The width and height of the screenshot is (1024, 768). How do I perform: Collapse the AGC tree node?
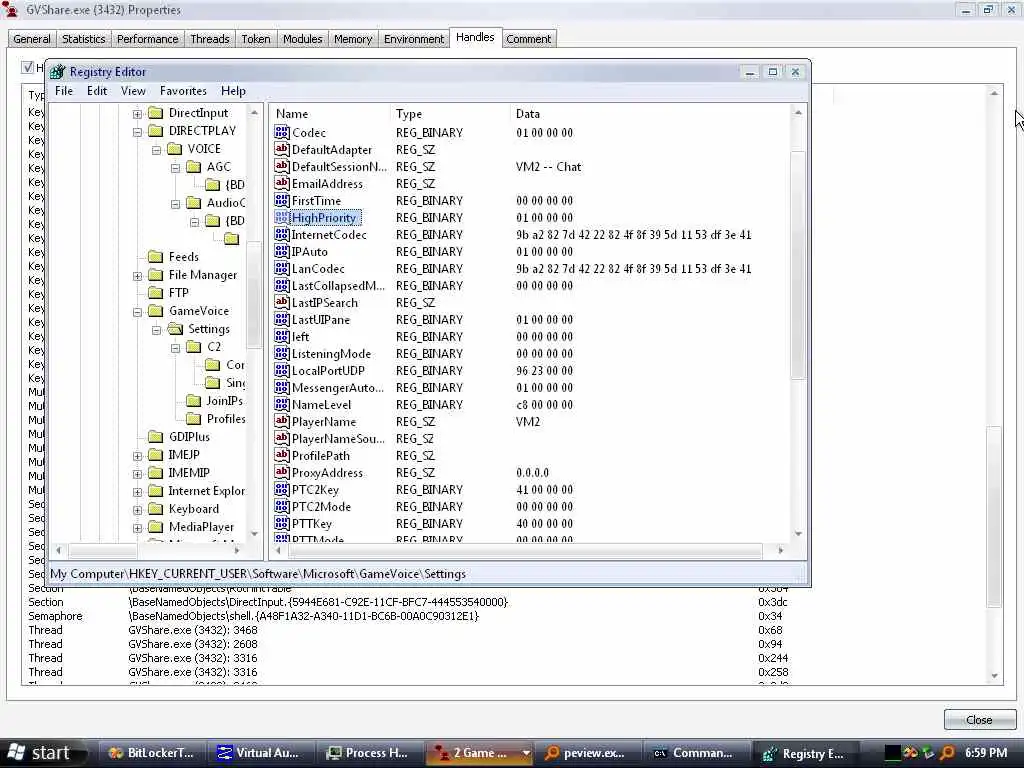[175, 168]
